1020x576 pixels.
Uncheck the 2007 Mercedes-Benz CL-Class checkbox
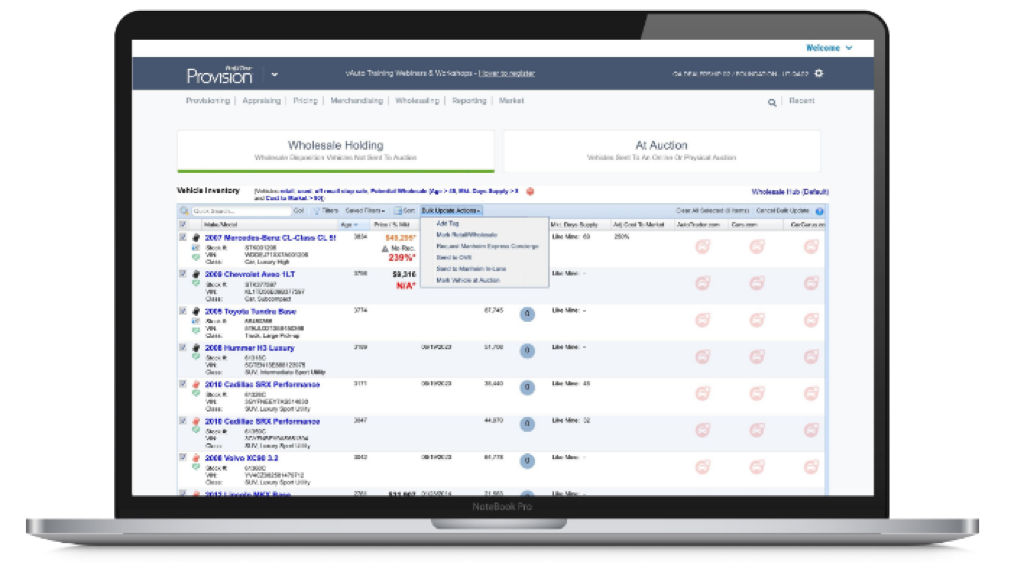[182, 238]
